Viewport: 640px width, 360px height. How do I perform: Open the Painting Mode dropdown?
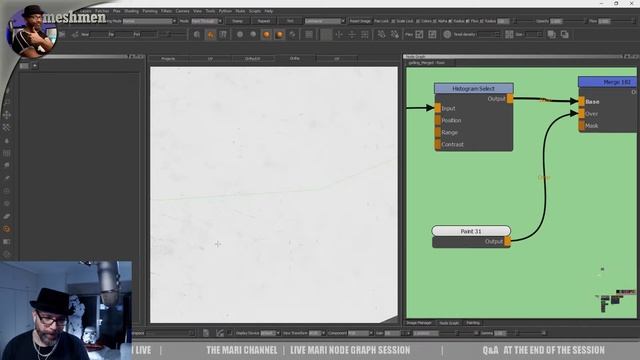coord(149,21)
